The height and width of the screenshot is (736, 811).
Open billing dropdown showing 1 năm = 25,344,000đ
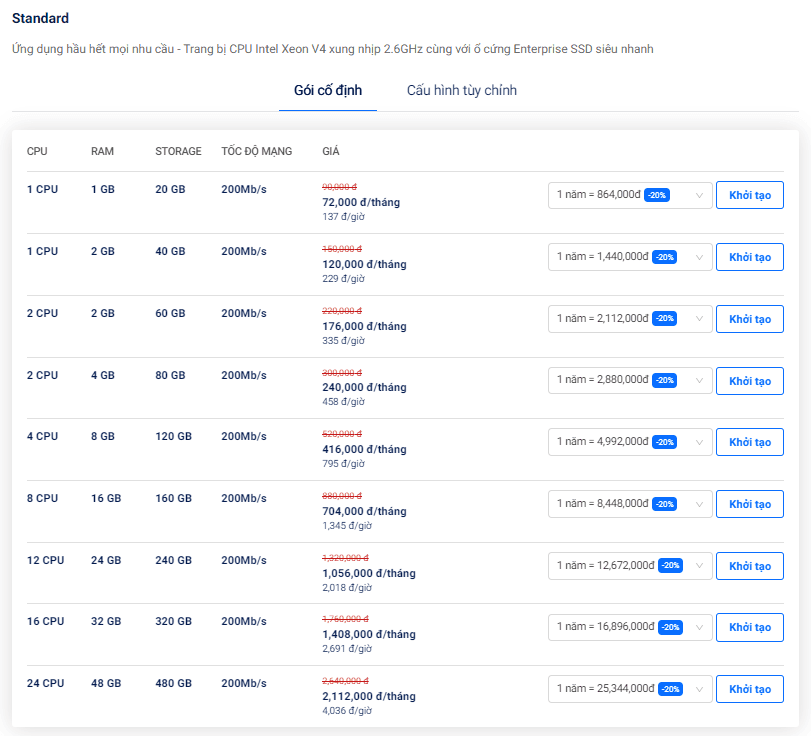coord(630,689)
